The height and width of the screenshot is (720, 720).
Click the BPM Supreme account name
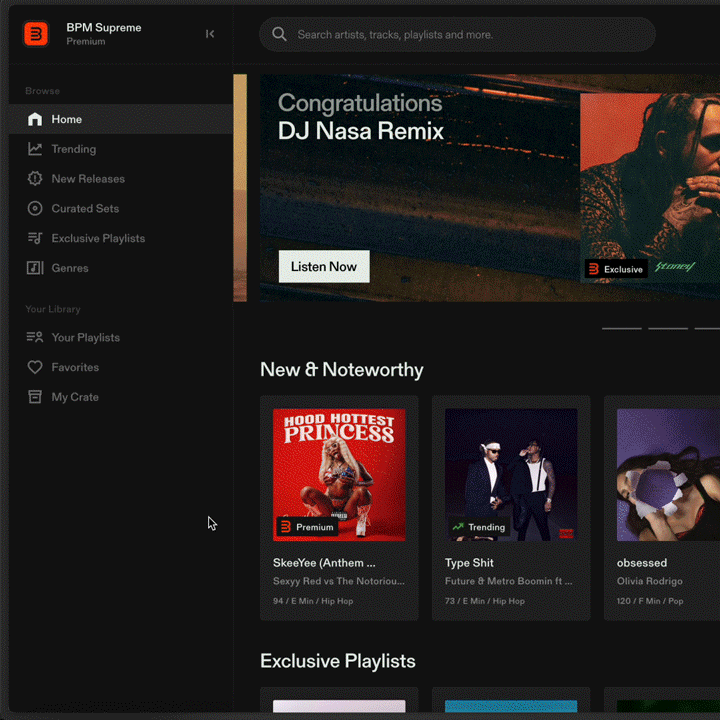click(104, 28)
